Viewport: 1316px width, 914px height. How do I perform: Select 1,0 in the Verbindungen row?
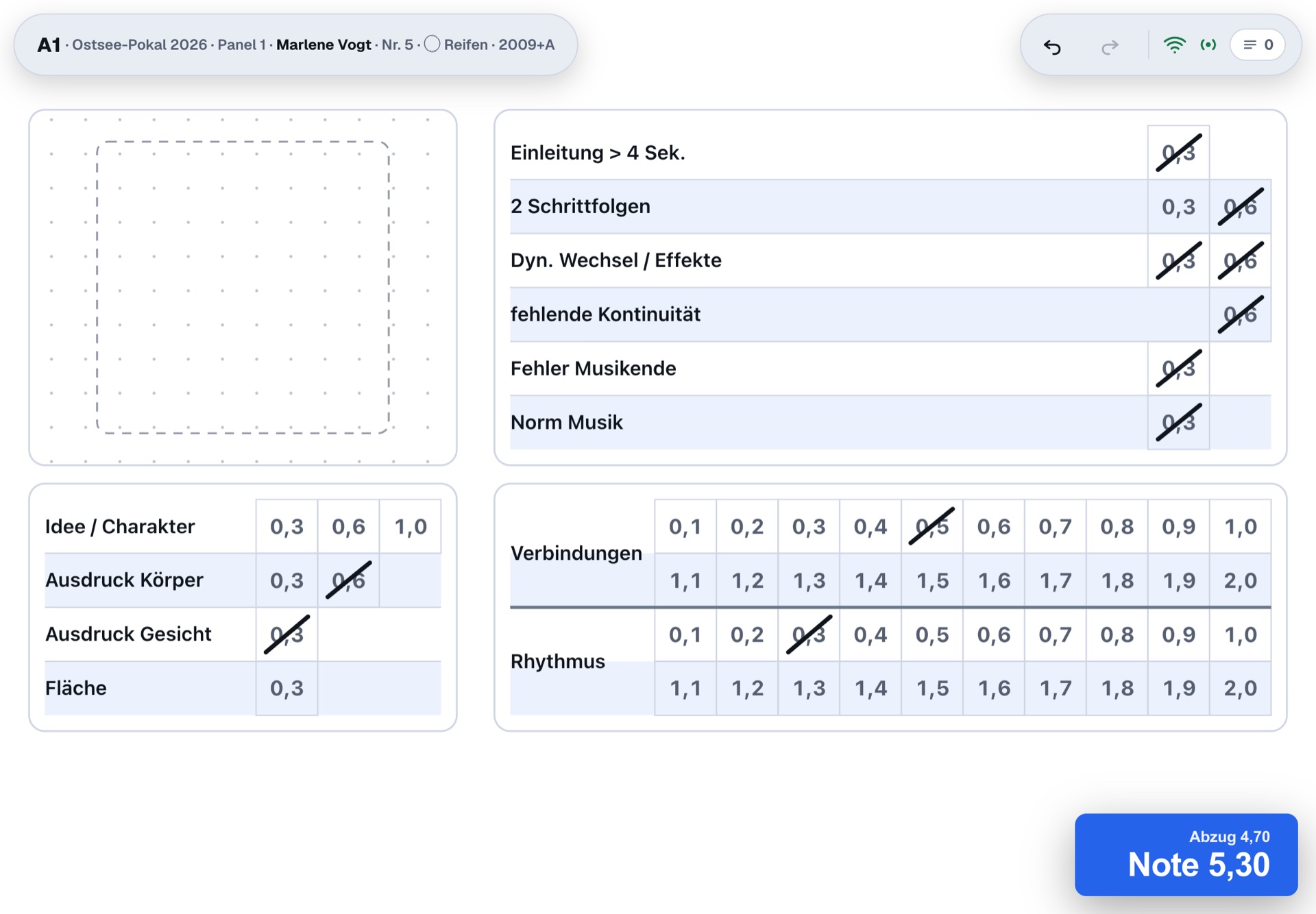click(1241, 526)
